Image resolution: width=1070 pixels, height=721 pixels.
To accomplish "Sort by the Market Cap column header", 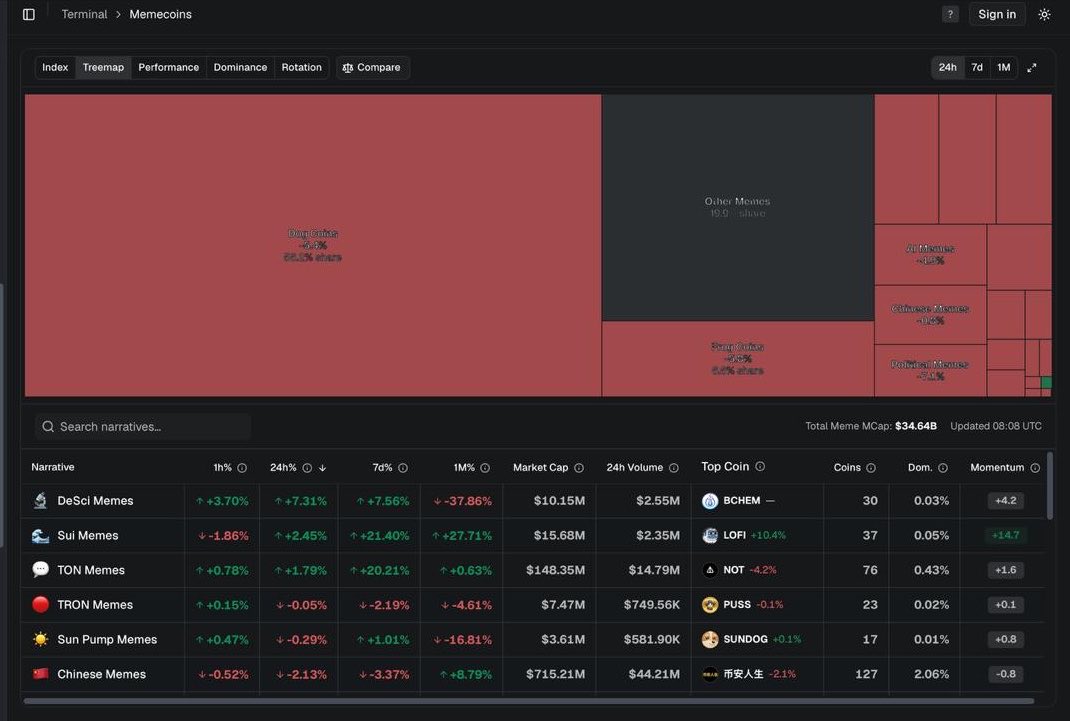I will pyautogui.click(x=540, y=468).
